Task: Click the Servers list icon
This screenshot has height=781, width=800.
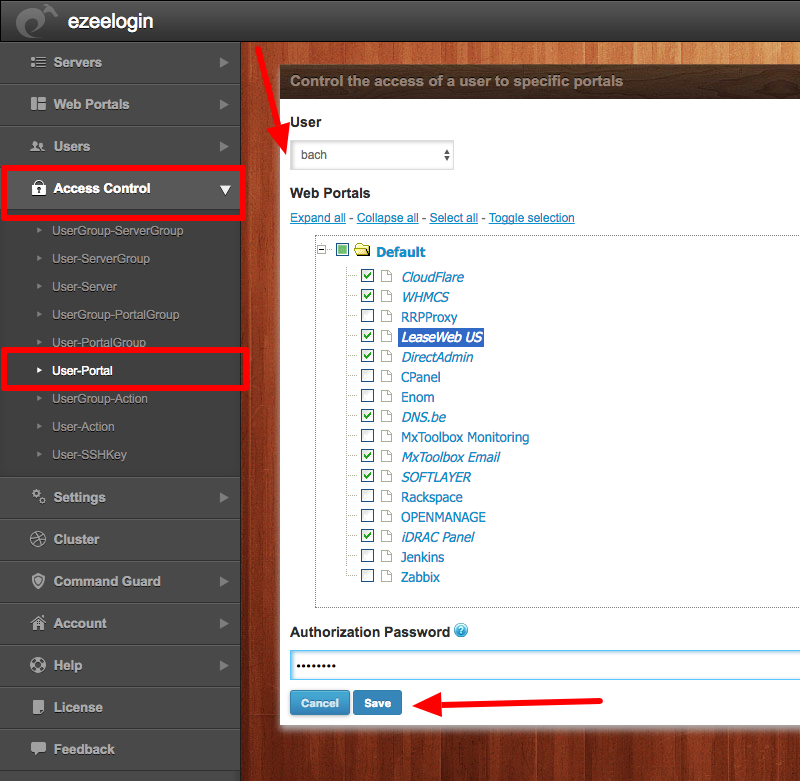Action: [x=38, y=62]
